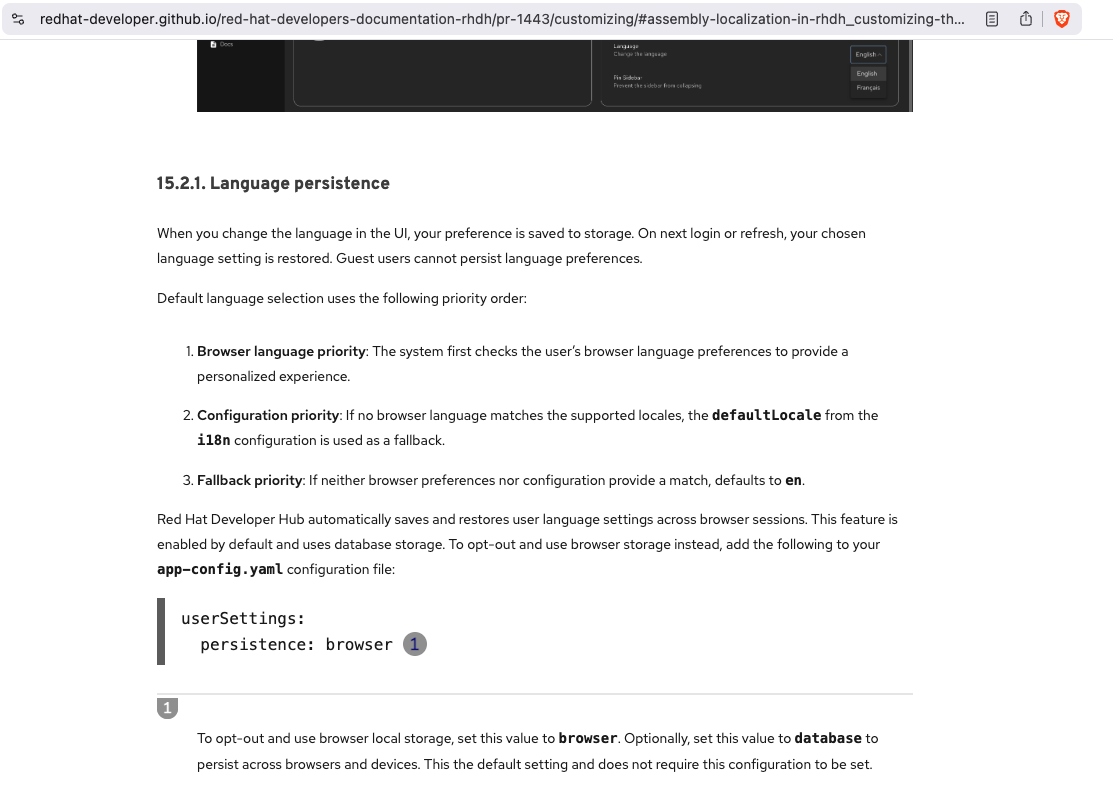1113x797 pixels.
Task: Click the share page icon
Action: point(1026,19)
